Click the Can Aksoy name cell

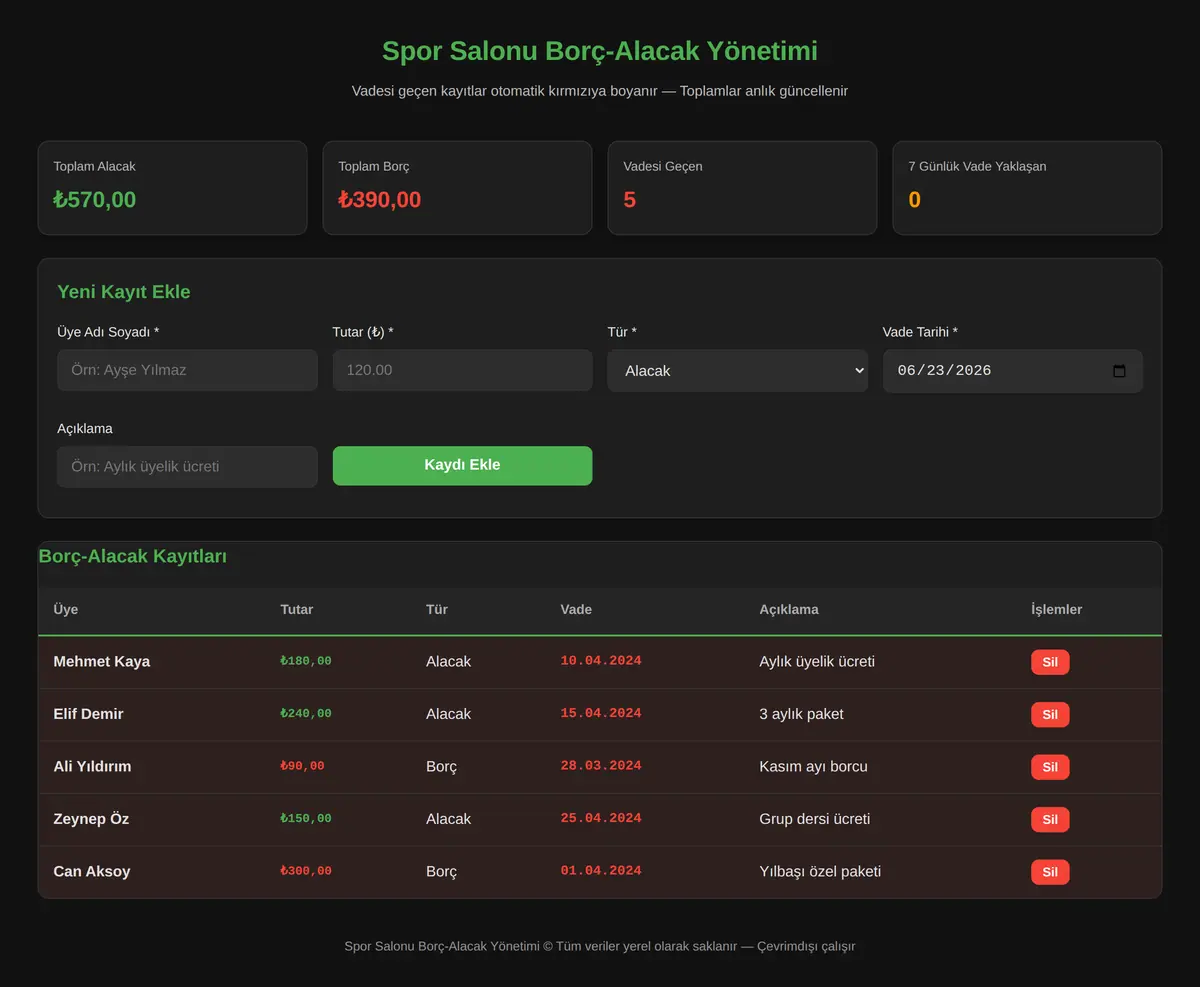[x=92, y=871]
